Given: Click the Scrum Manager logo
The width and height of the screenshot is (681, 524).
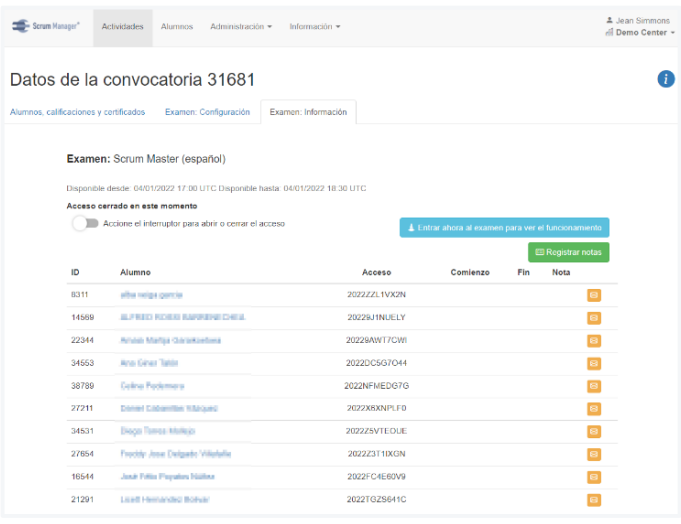Looking at the screenshot, I should click(x=45, y=26).
